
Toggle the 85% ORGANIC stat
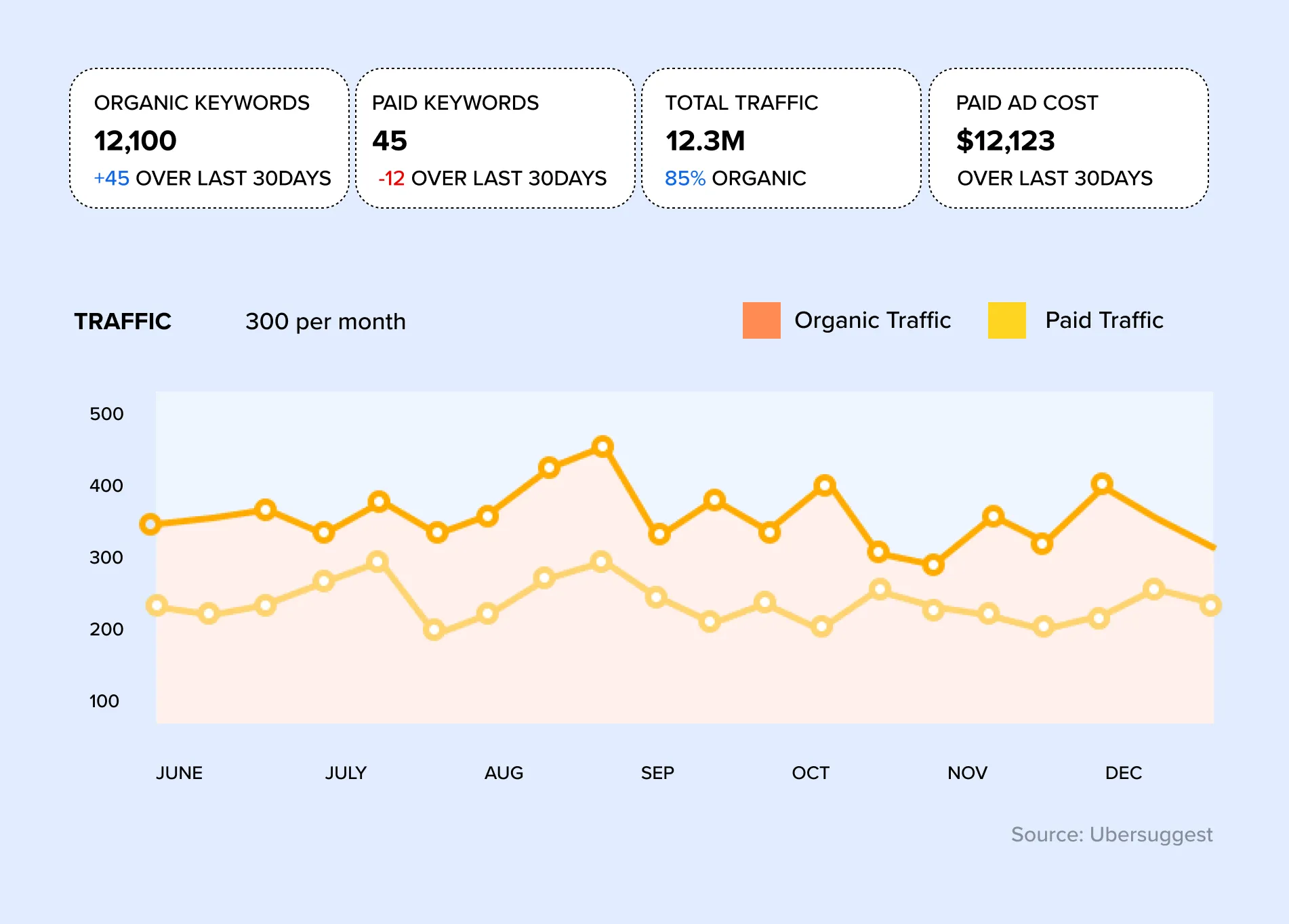coord(735,179)
